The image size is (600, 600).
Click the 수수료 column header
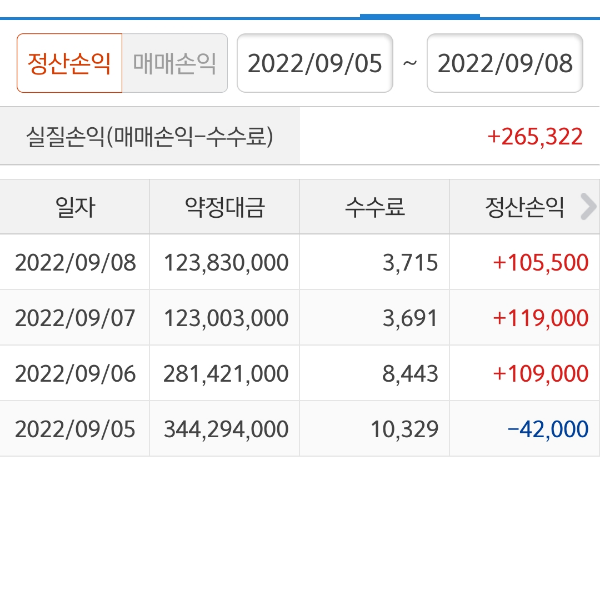click(375, 208)
